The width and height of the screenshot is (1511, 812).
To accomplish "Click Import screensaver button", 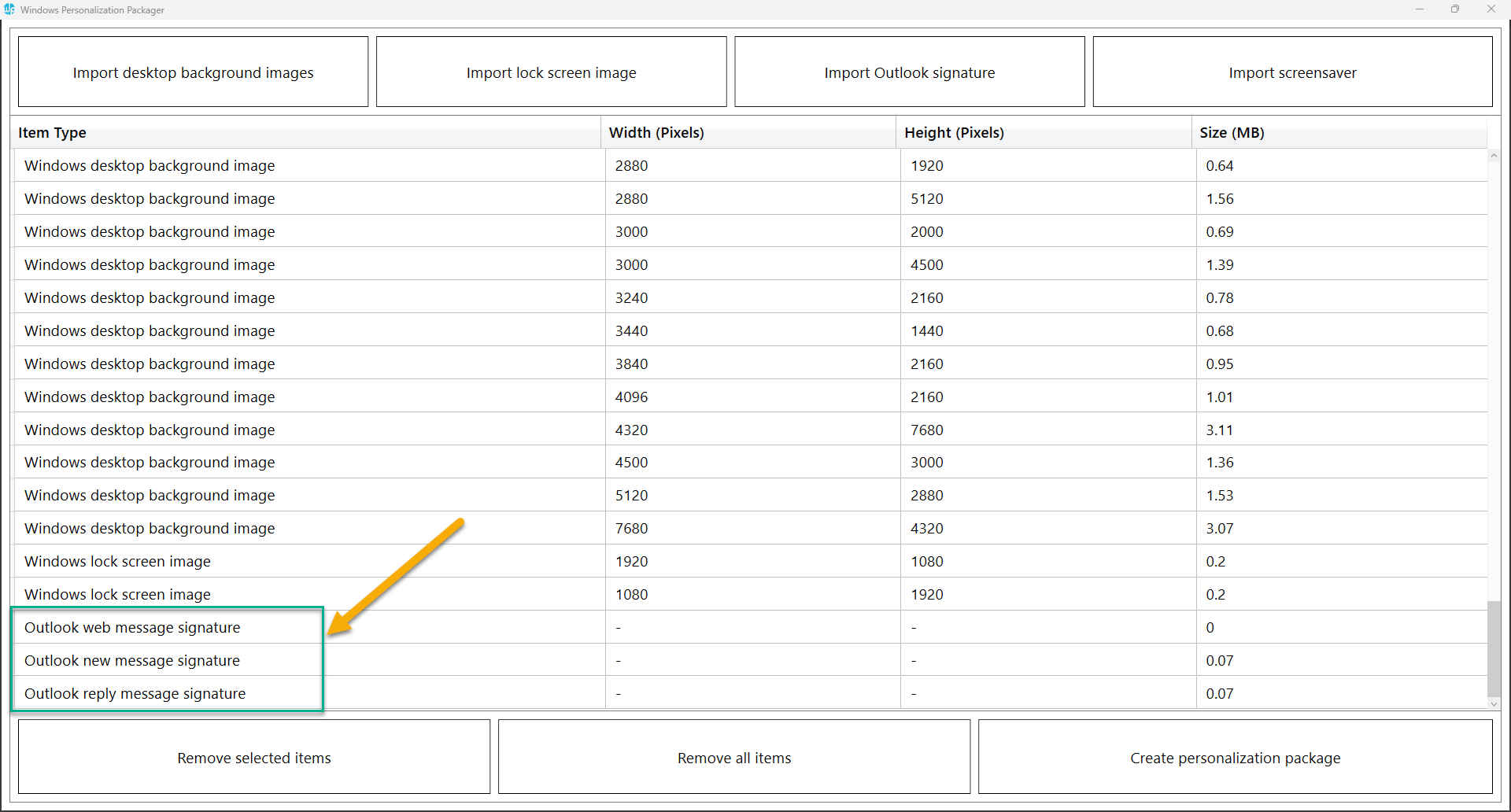I will 1292,72.
